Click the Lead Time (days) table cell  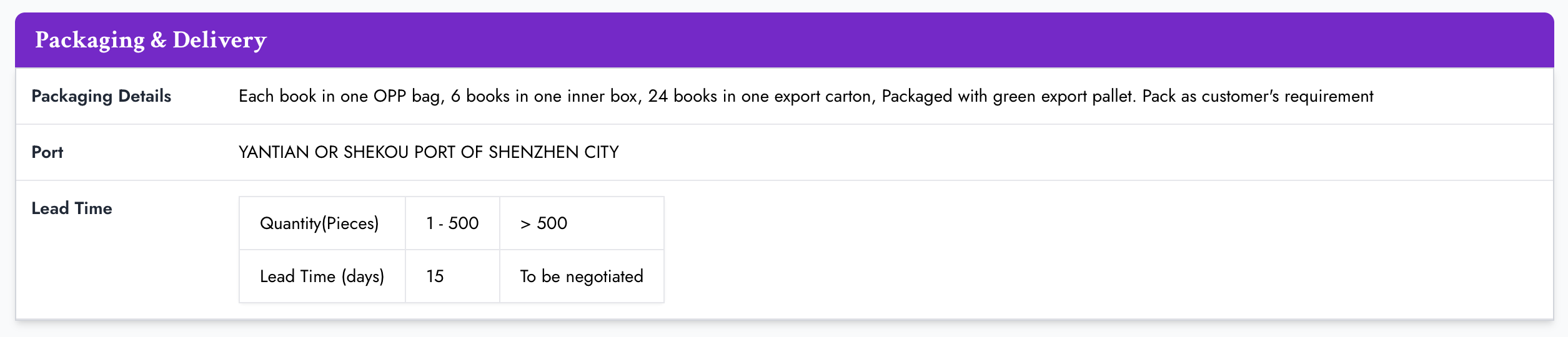322,276
